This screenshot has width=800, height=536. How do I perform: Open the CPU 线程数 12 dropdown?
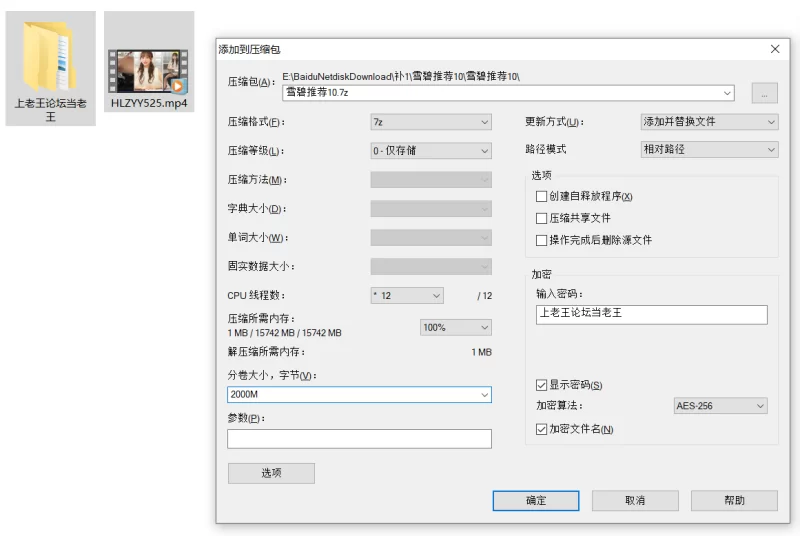coord(407,296)
